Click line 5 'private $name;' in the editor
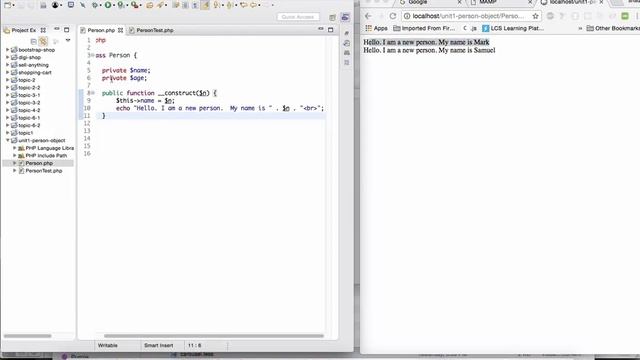640x360 pixels. click(x=126, y=70)
